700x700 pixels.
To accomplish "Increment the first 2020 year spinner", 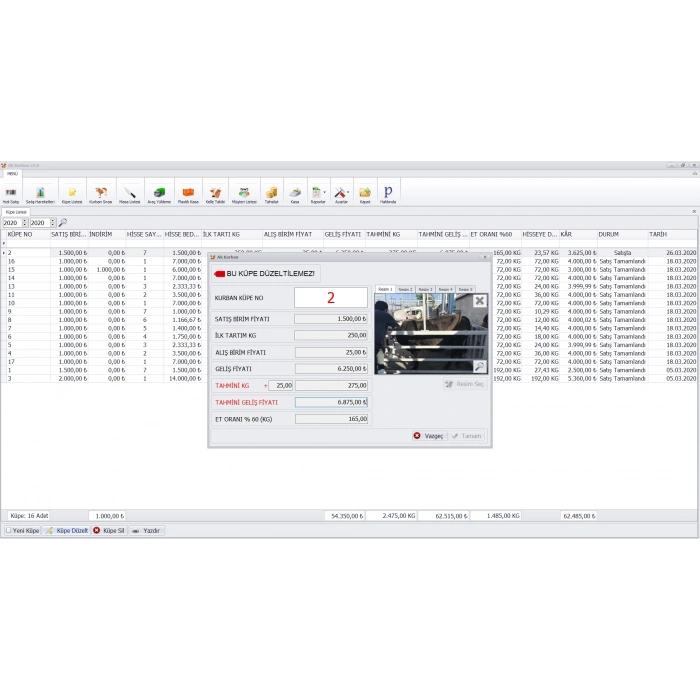I will click(24, 221).
